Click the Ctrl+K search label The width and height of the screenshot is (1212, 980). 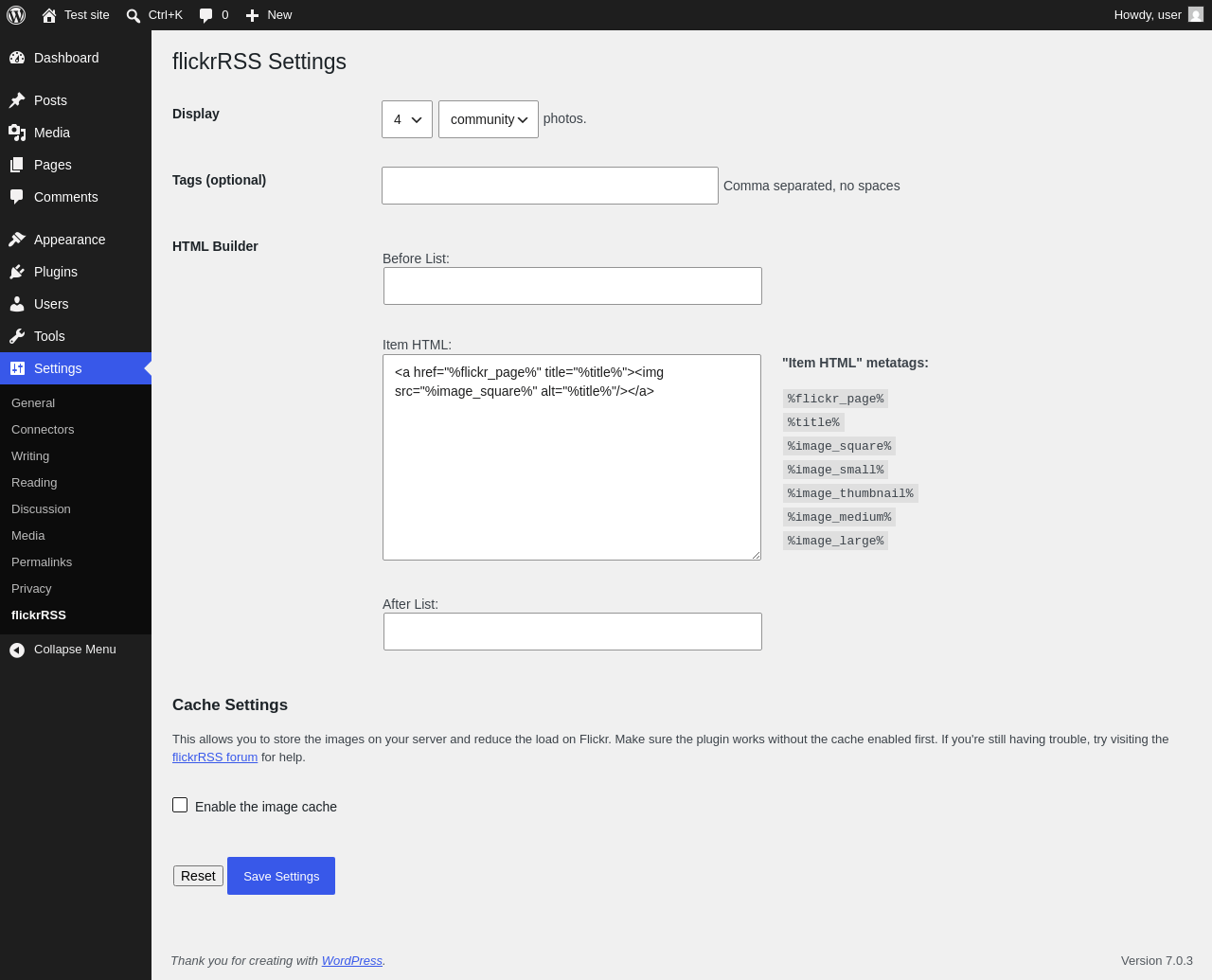pyautogui.click(x=166, y=15)
